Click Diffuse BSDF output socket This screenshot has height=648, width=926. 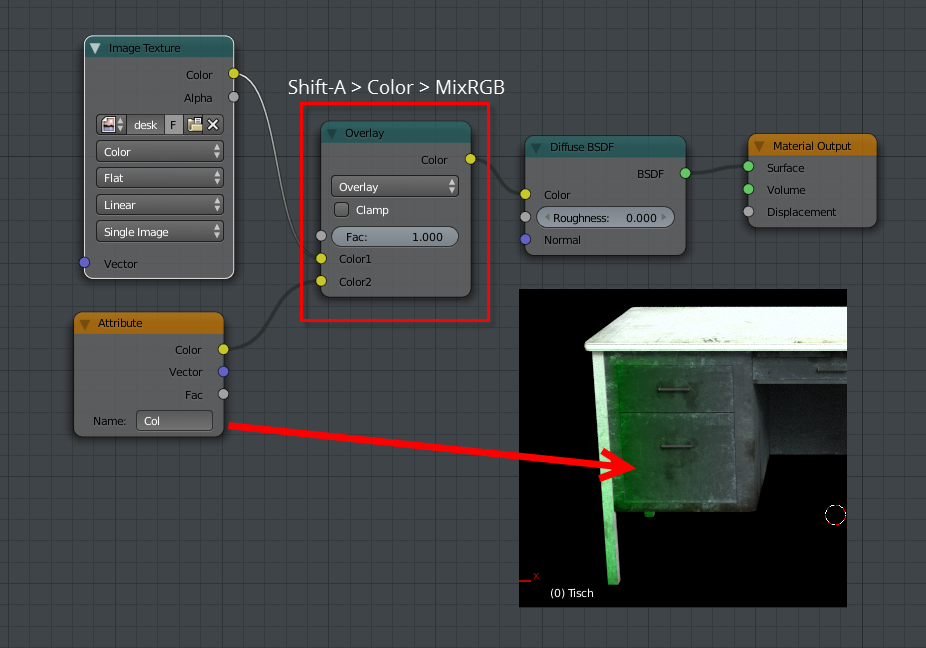[685, 173]
